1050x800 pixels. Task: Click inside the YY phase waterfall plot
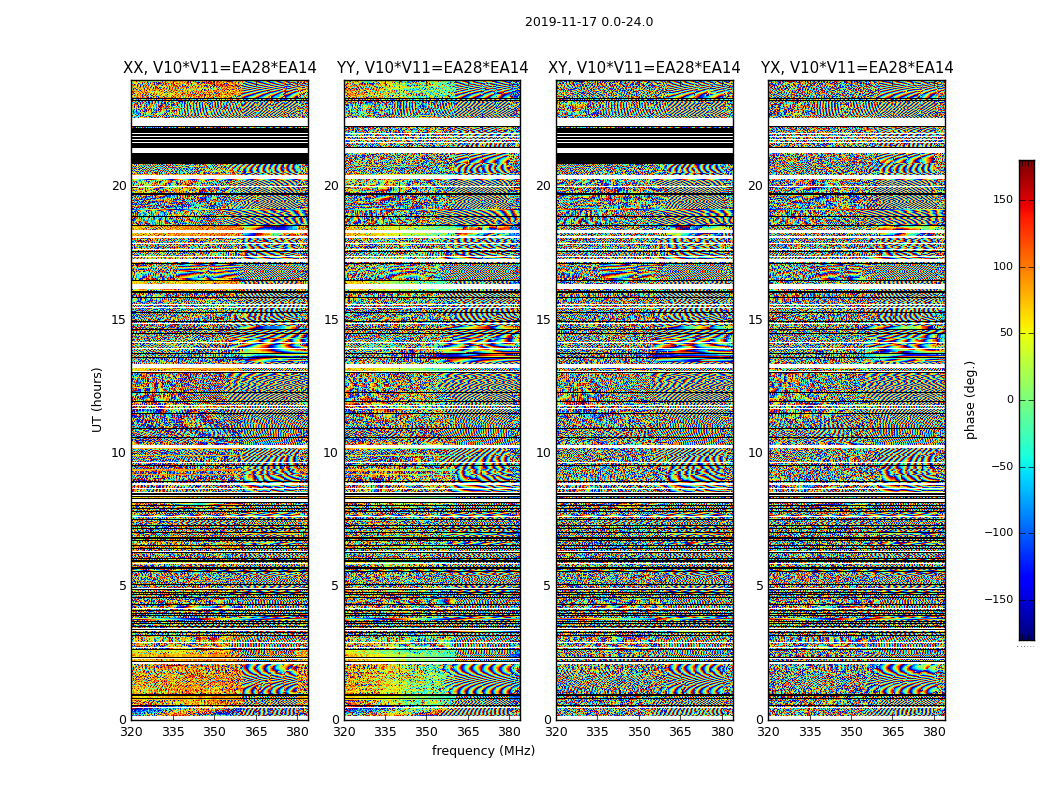433,400
